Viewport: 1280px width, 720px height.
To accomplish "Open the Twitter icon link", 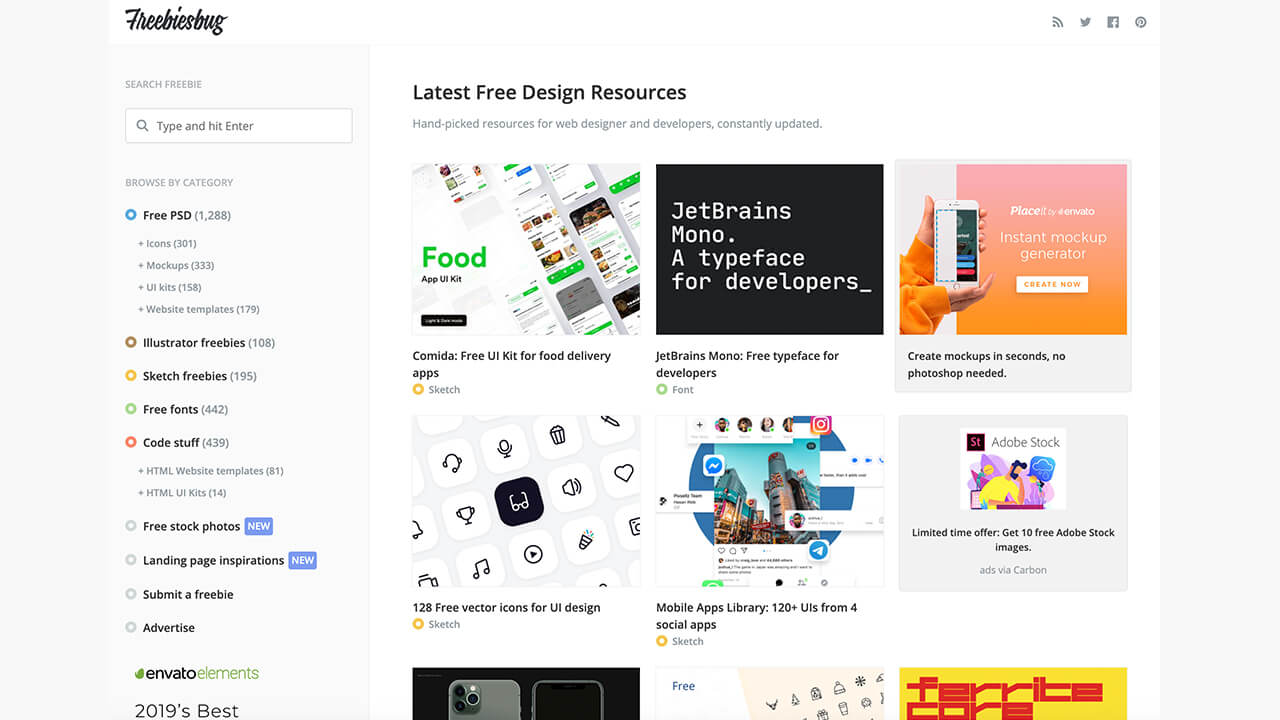I will pos(1085,22).
